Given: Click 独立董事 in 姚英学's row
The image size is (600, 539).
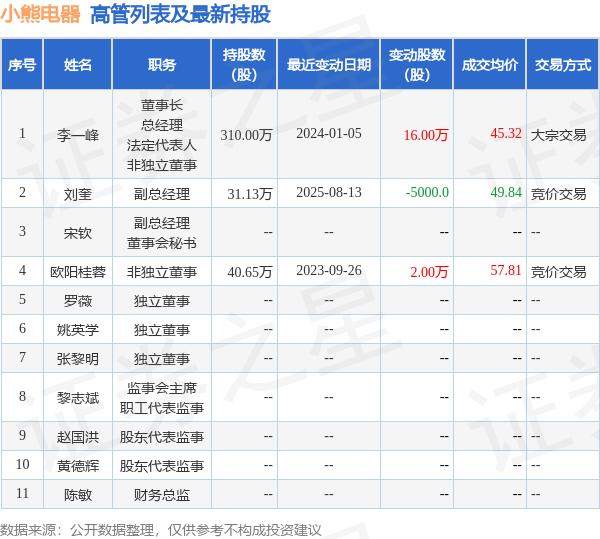Looking at the screenshot, I should tap(161, 330).
